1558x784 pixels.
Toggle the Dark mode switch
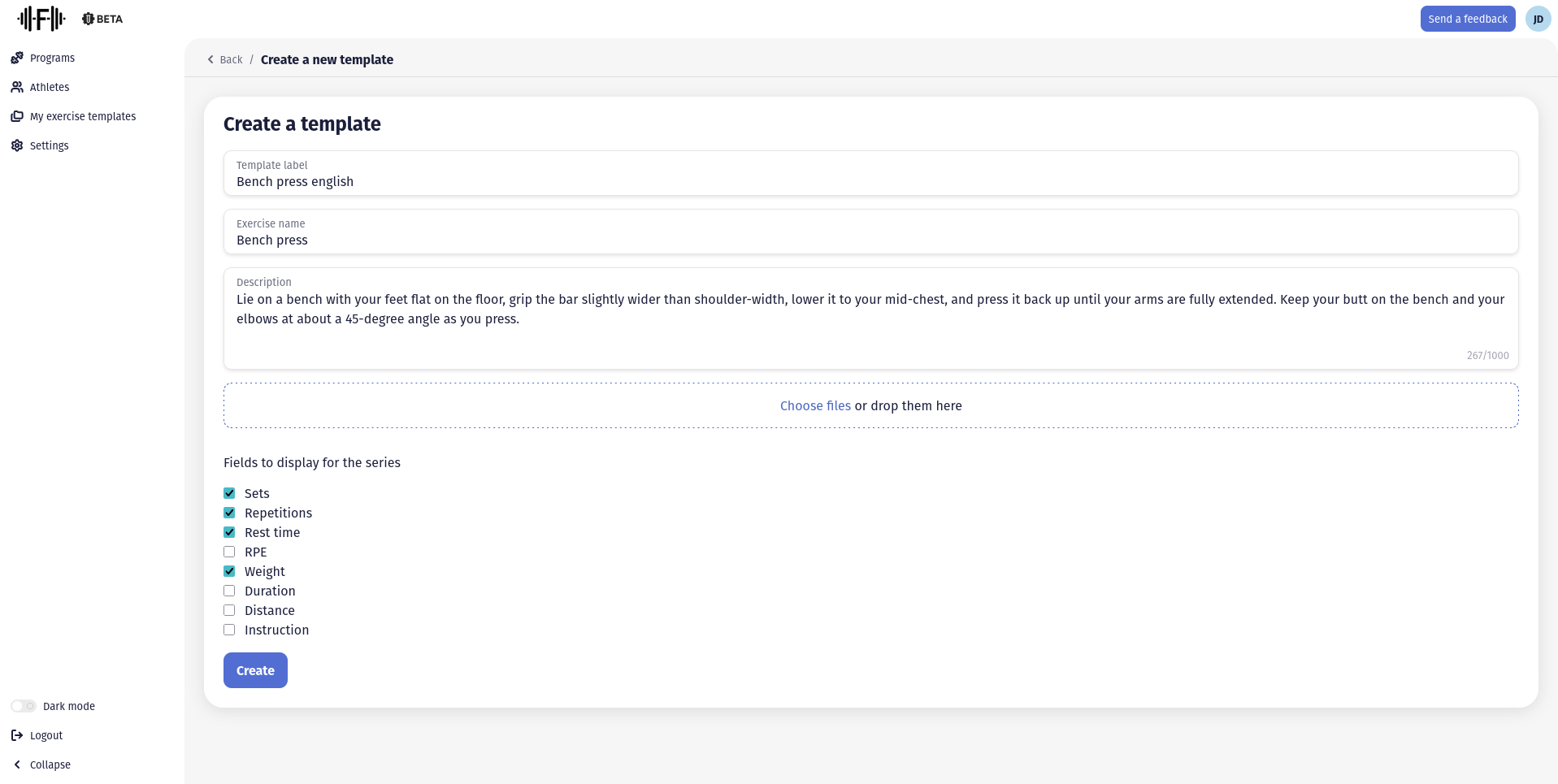[x=24, y=706]
